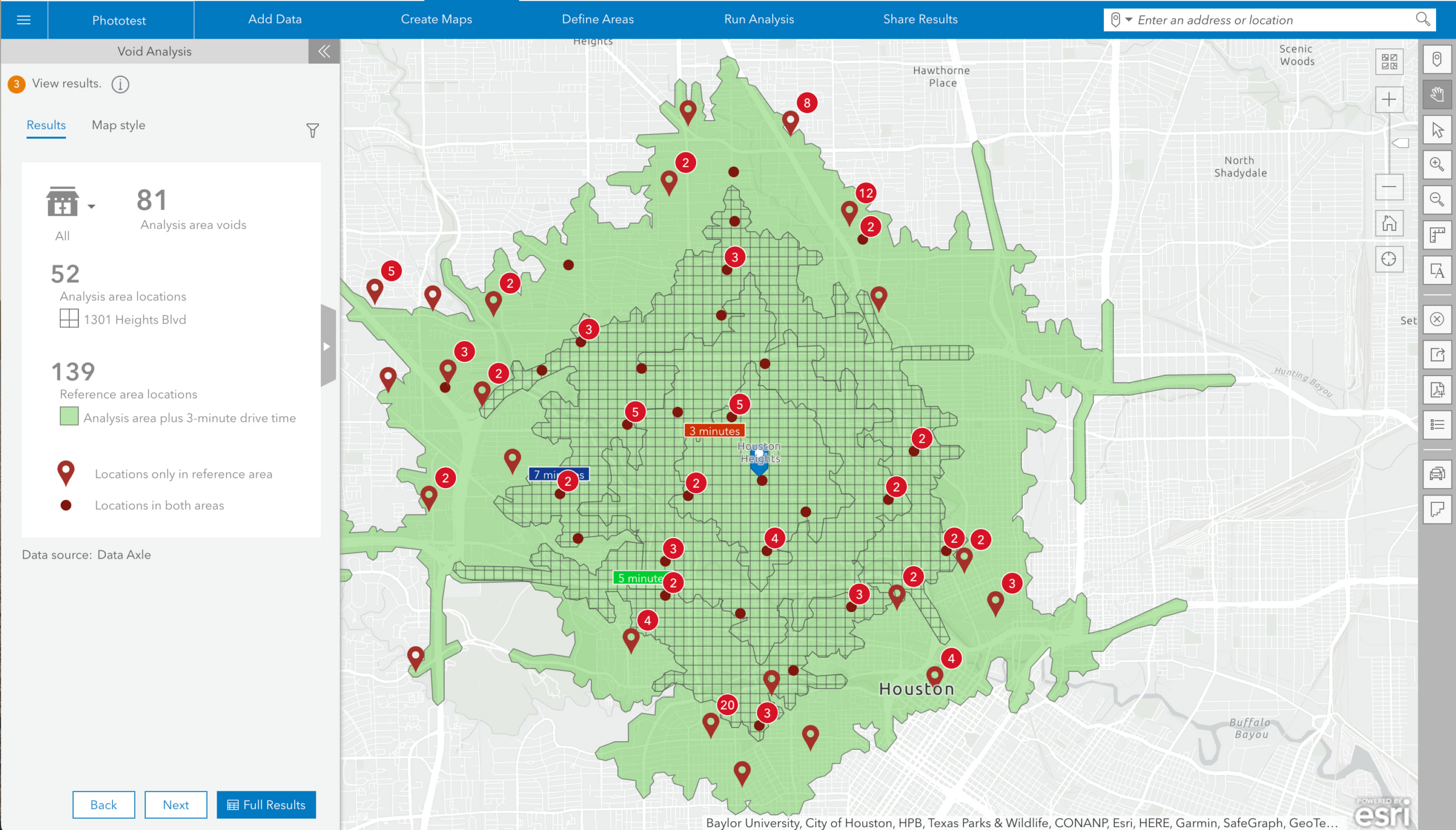Collapse the Void Analysis panel
The image size is (1456, 830).
click(x=324, y=51)
